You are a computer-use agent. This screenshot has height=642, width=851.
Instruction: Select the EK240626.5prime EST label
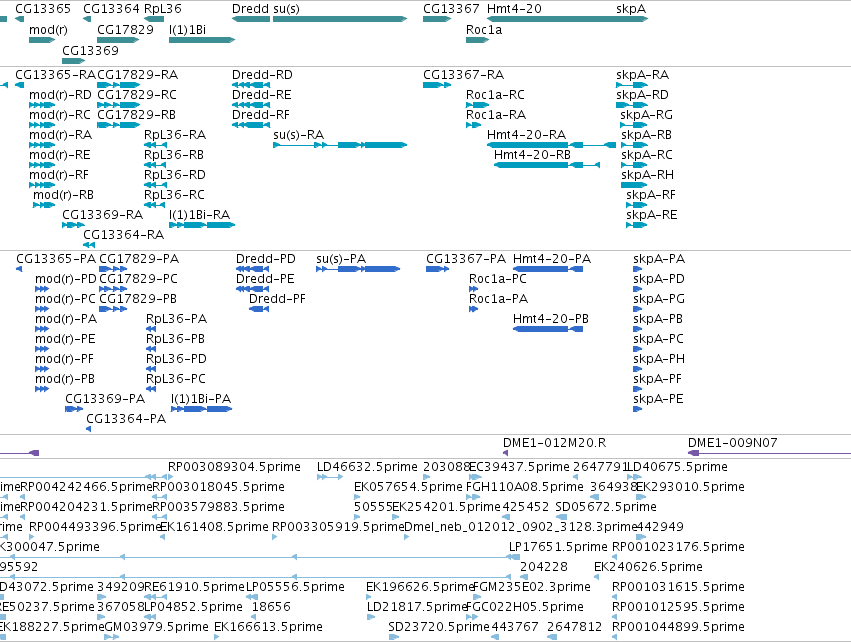[x=648, y=567]
